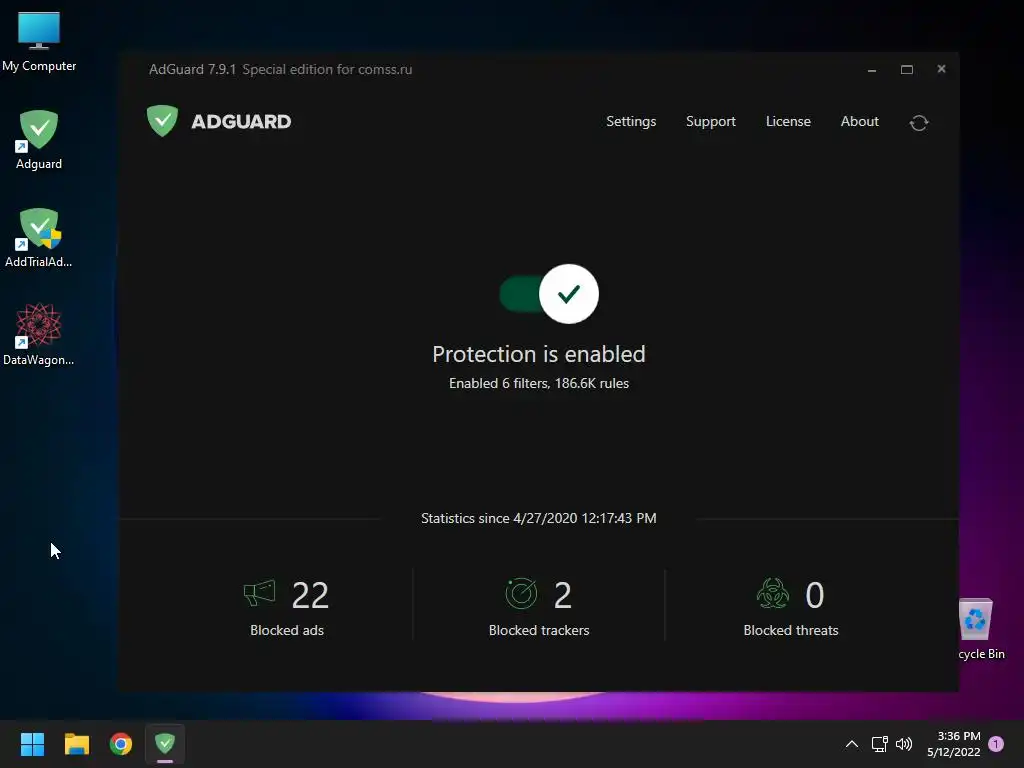Image resolution: width=1024 pixels, height=768 pixels.
Task: Select the My Computer desktop icon
Action: 39,41
